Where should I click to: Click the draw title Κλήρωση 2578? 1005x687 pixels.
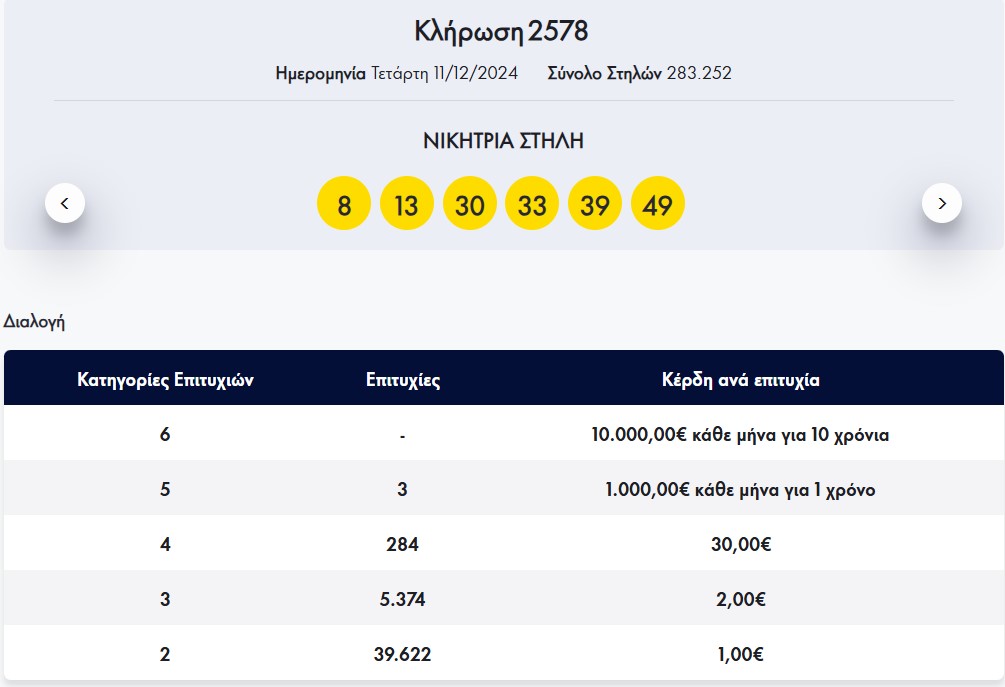pyautogui.click(x=502, y=31)
